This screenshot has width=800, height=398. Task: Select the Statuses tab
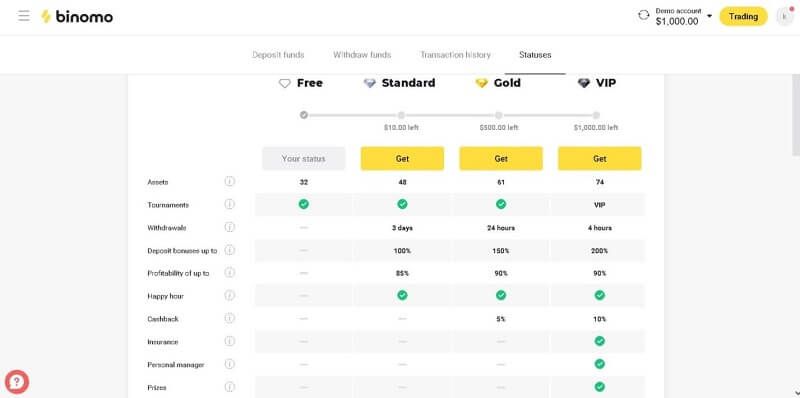tap(535, 55)
